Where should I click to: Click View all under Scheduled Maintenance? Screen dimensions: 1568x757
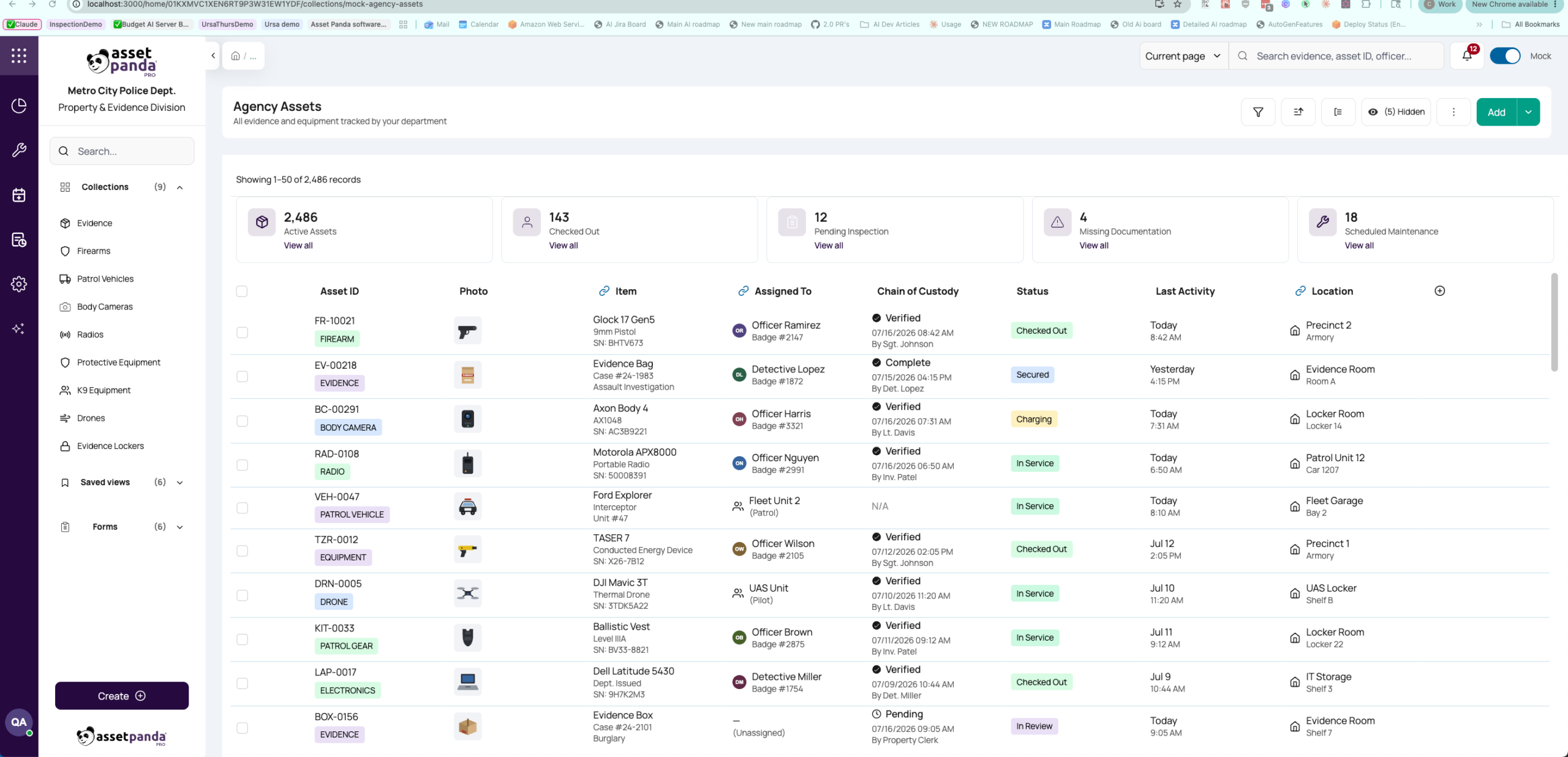tap(1359, 246)
